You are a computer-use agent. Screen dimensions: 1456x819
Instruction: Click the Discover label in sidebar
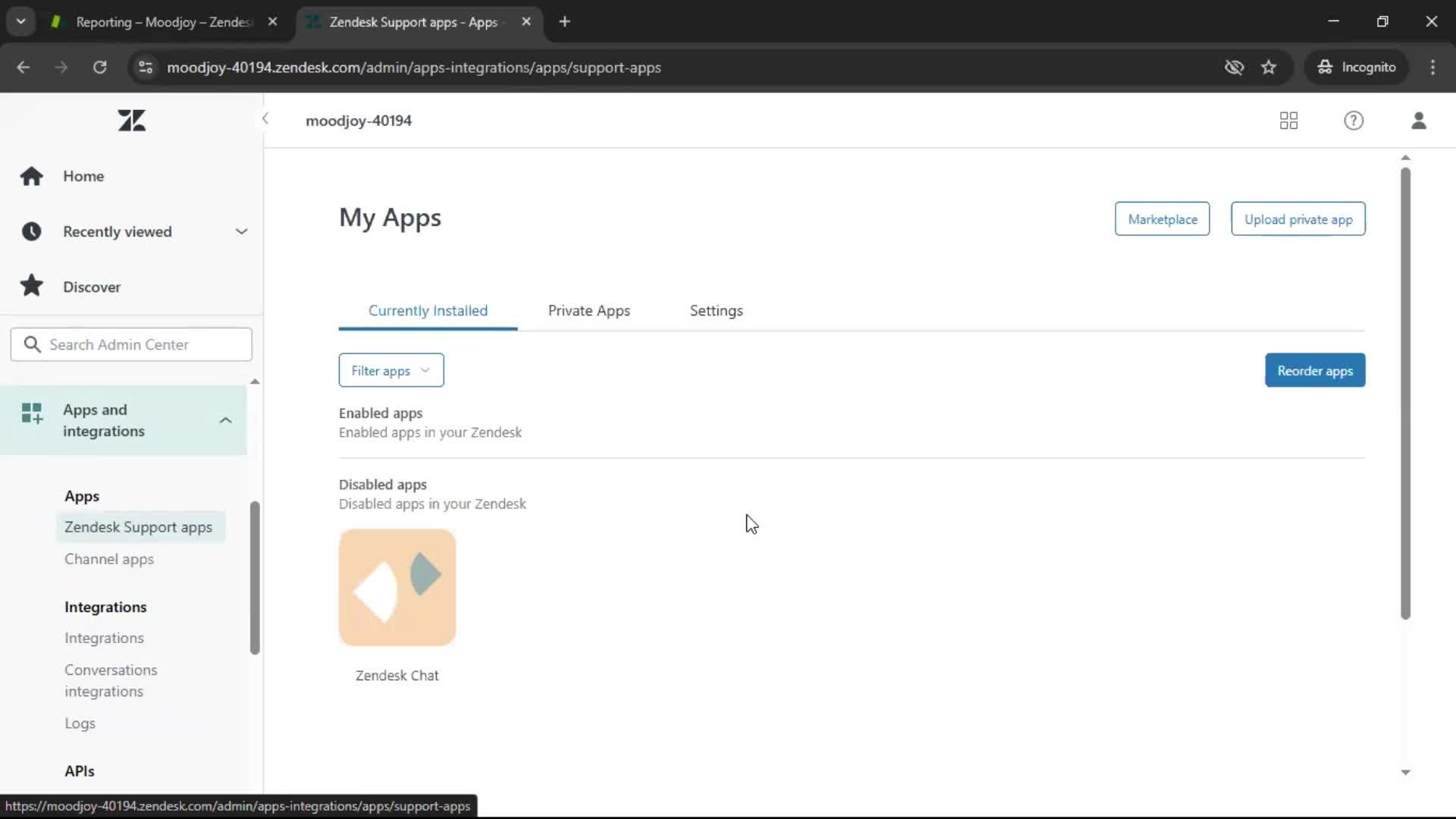92,287
